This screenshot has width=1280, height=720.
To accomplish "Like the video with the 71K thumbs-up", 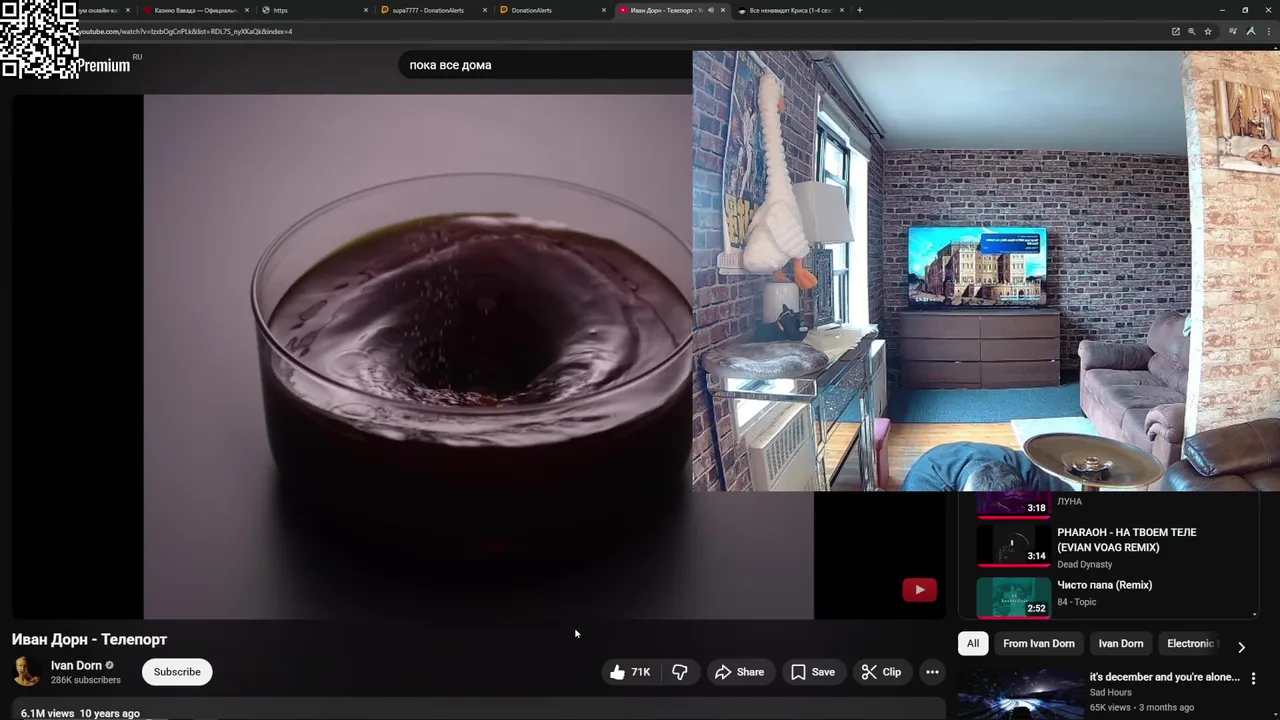I will click(x=630, y=672).
